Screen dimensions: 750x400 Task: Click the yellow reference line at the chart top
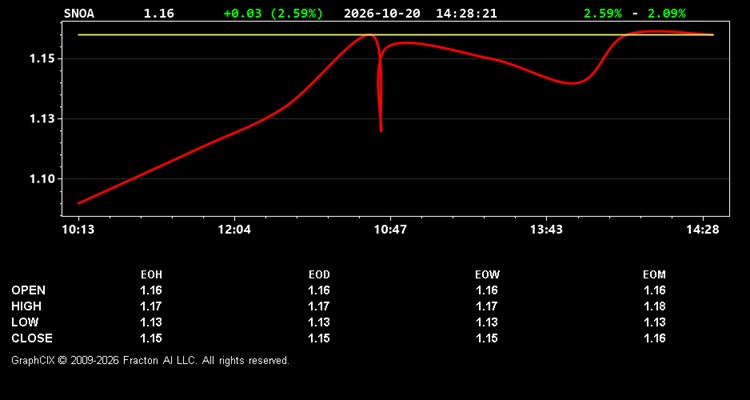396,35
